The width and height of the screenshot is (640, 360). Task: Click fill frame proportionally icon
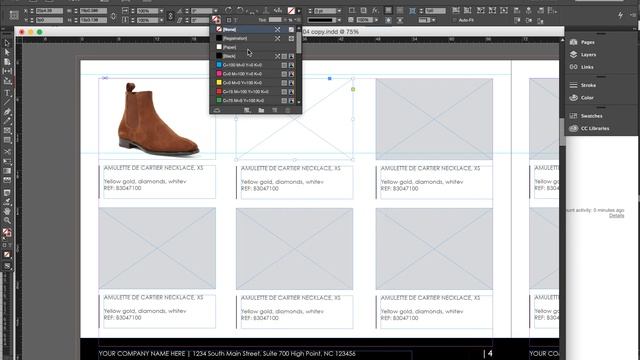point(456,10)
